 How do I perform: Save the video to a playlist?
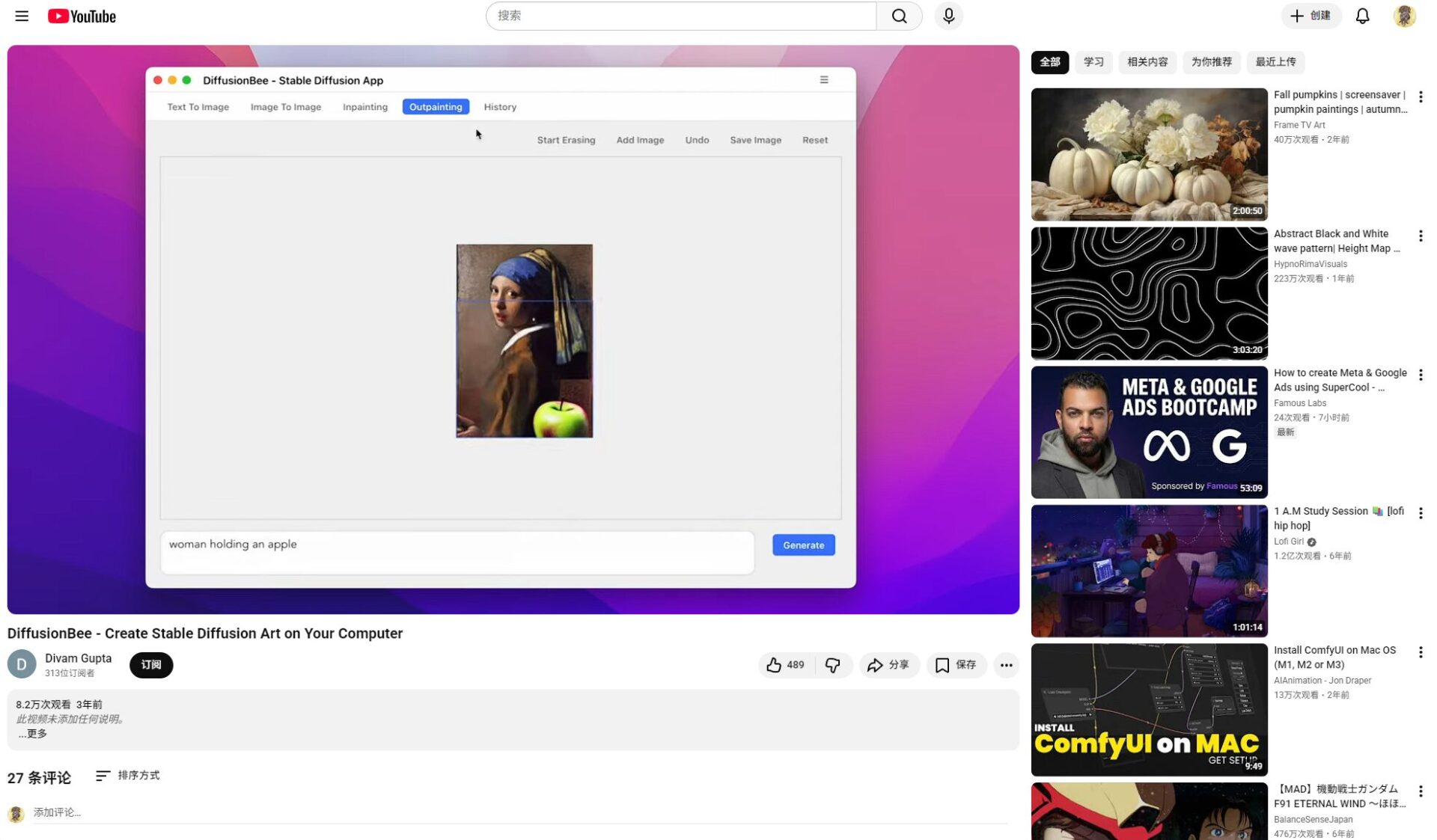coord(956,664)
